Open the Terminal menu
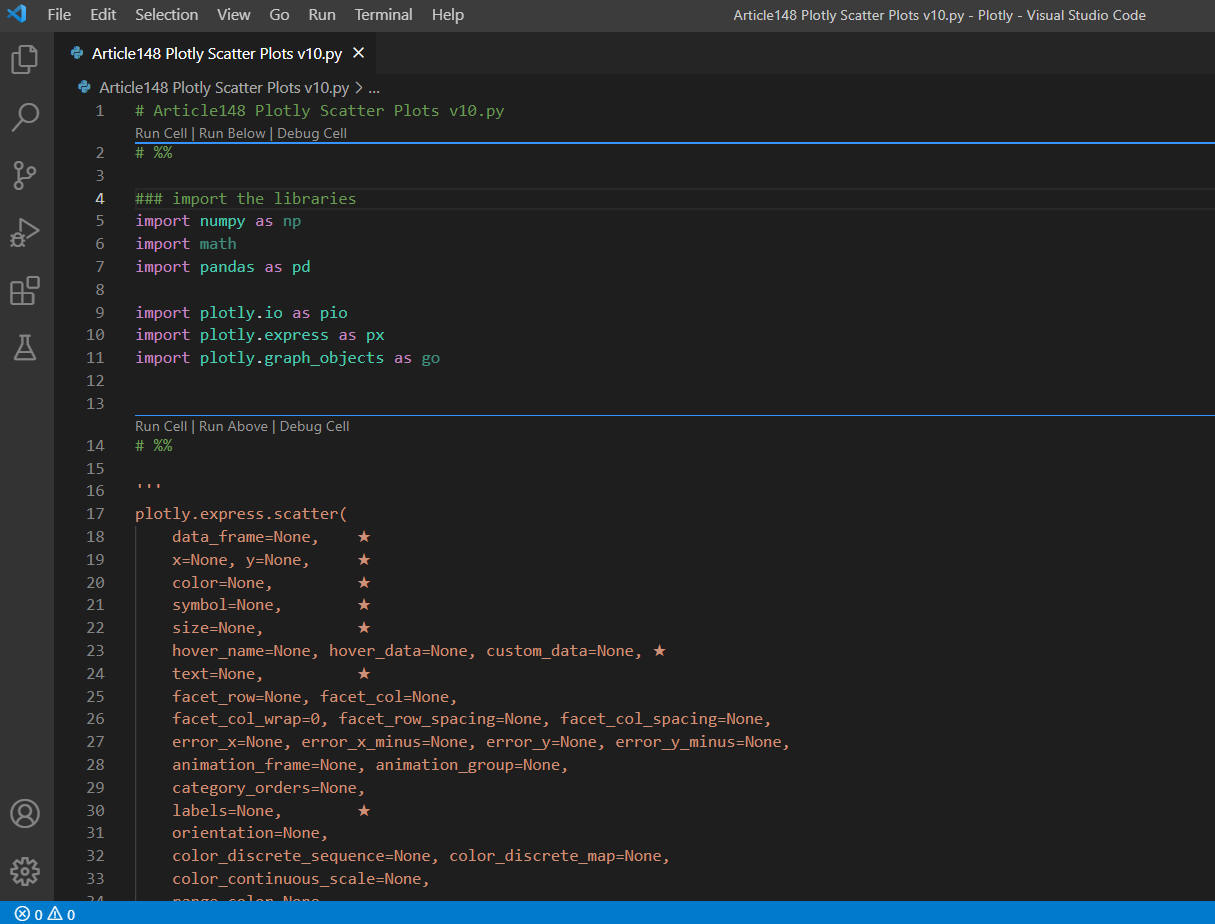This screenshot has width=1215, height=924. [x=384, y=15]
